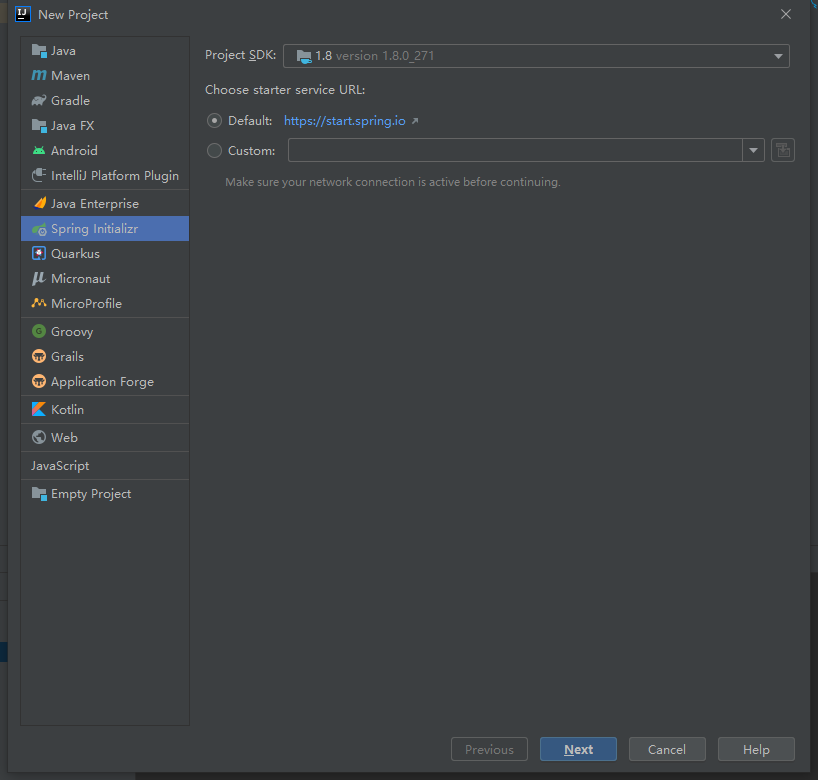Choose Java in the project type list
Image resolution: width=818 pixels, height=780 pixels.
(x=105, y=51)
